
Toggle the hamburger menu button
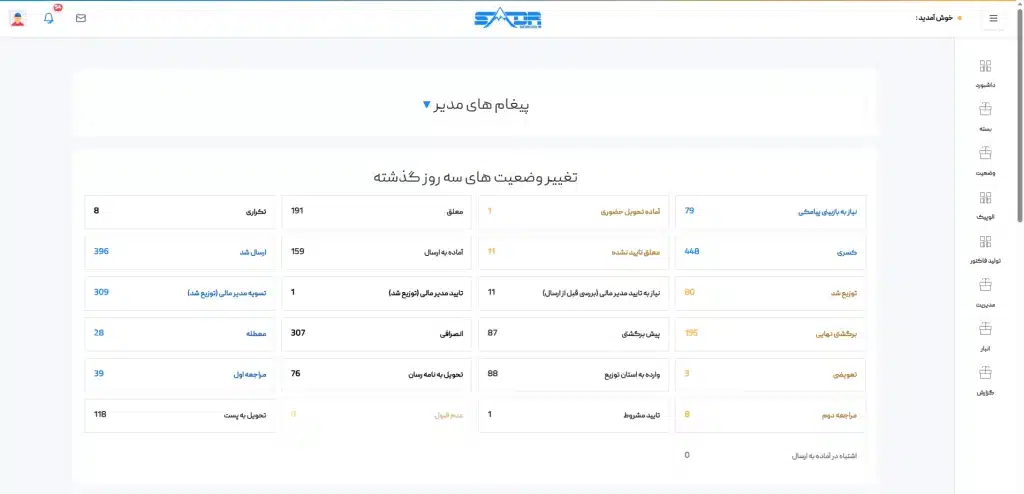pyautogui.click(x=993, y=18)
